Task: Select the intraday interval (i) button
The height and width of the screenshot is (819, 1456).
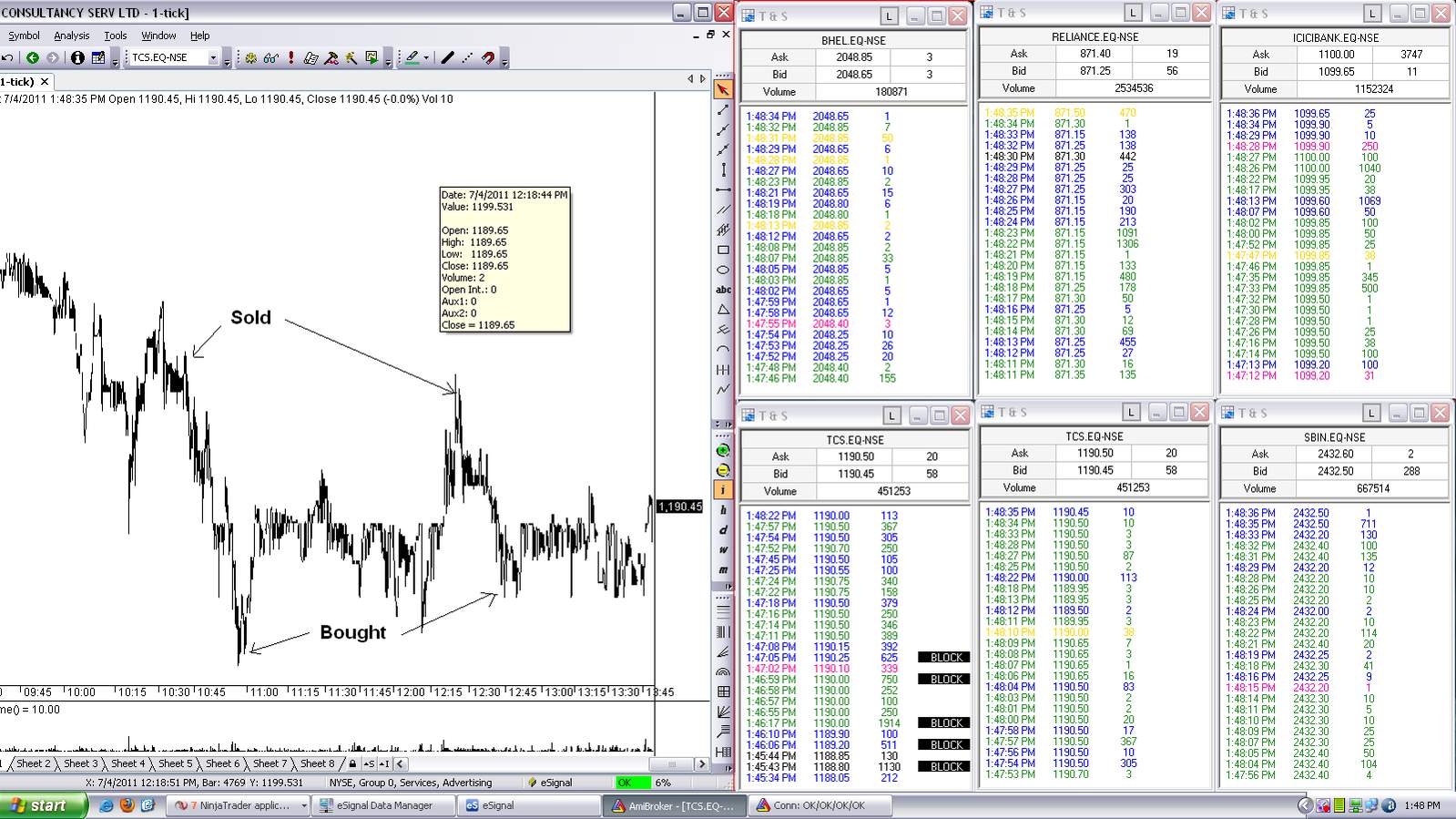Action: [723, 490]
